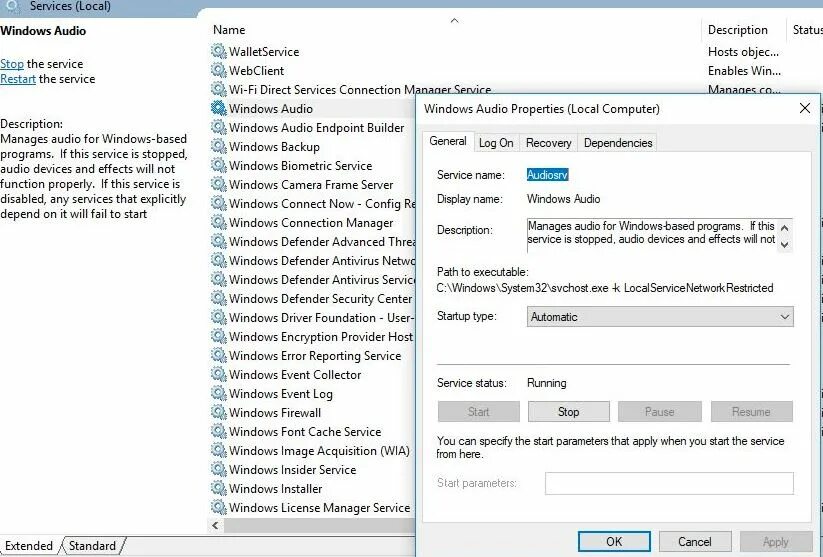Click the Windows Biometric Service gear icon
Screen dimensions: 823x557
point(218,165)
